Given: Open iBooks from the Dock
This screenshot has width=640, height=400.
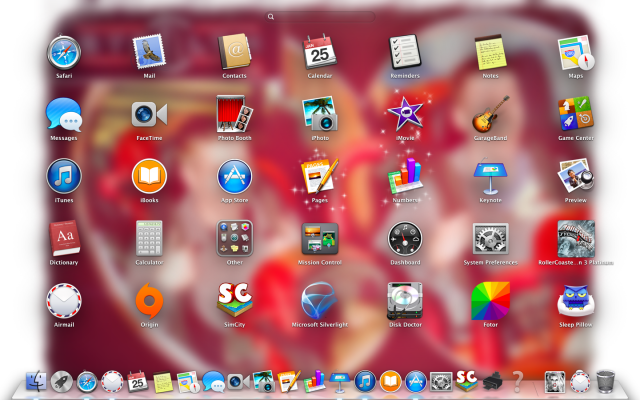Looking at the screenshot, I should (x=390, y=382).
